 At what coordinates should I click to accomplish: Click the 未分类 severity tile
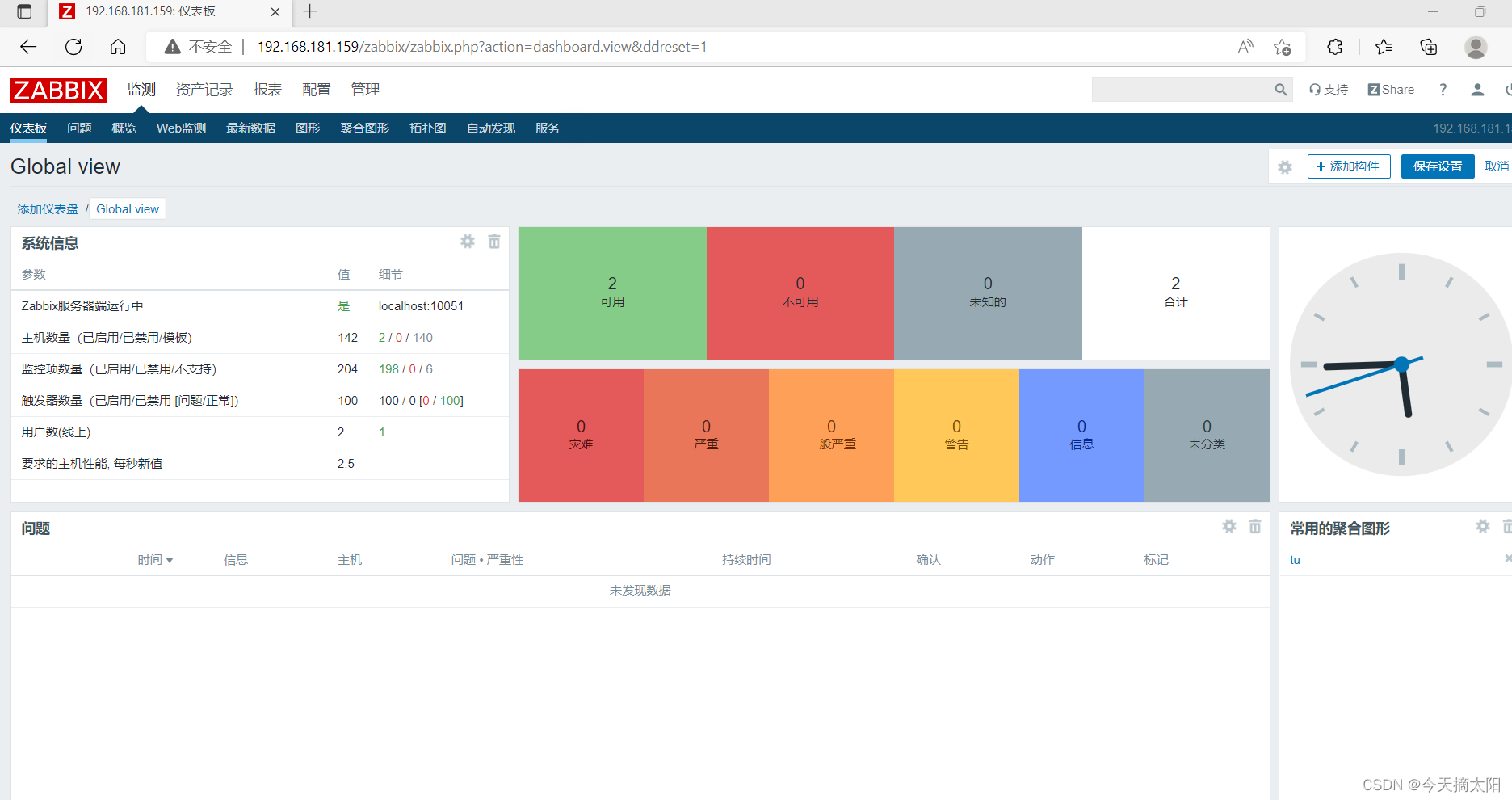pyautogui.click(x=1207, y=436)
